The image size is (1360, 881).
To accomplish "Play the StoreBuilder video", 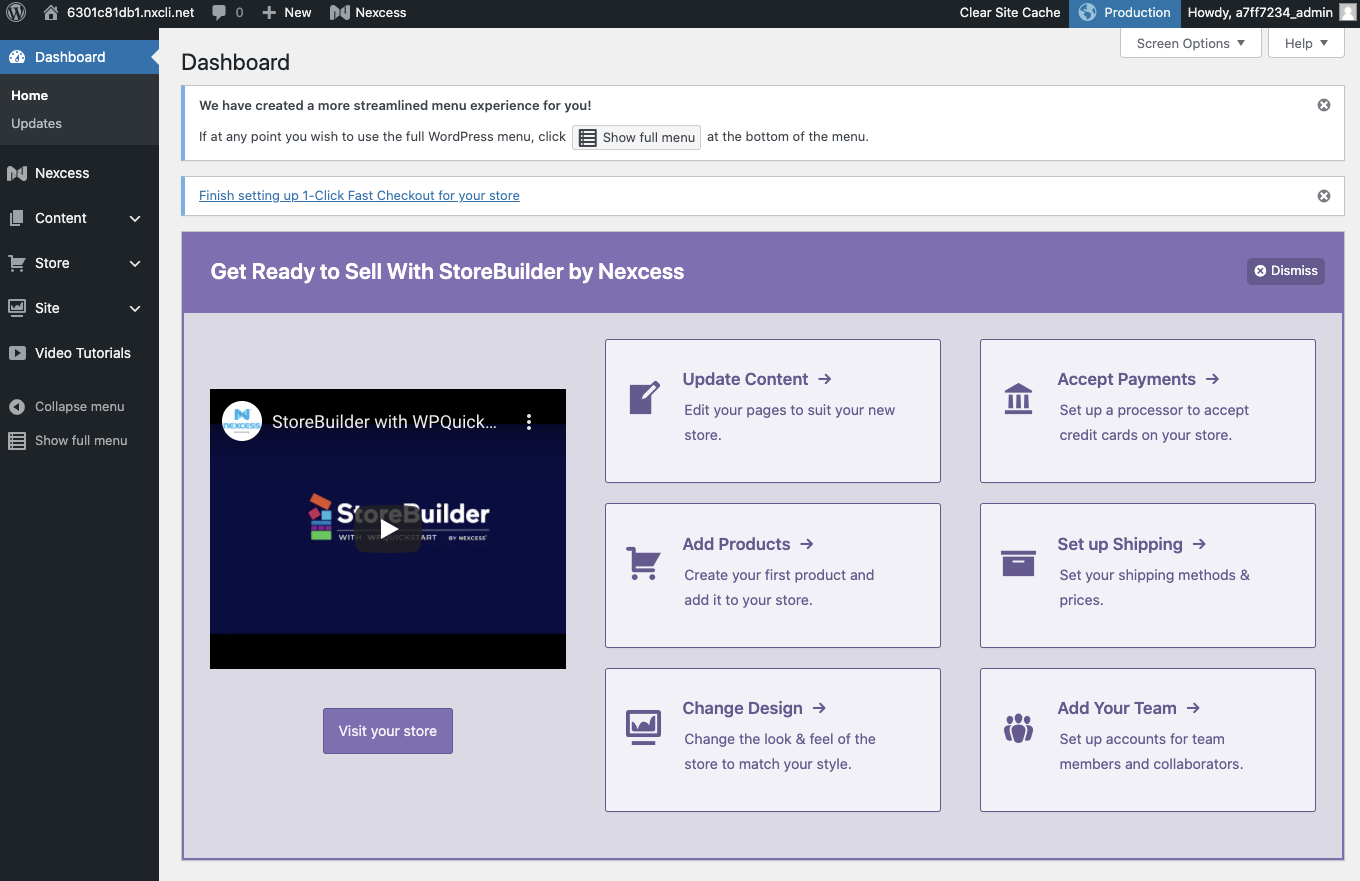I will point(387,528).
